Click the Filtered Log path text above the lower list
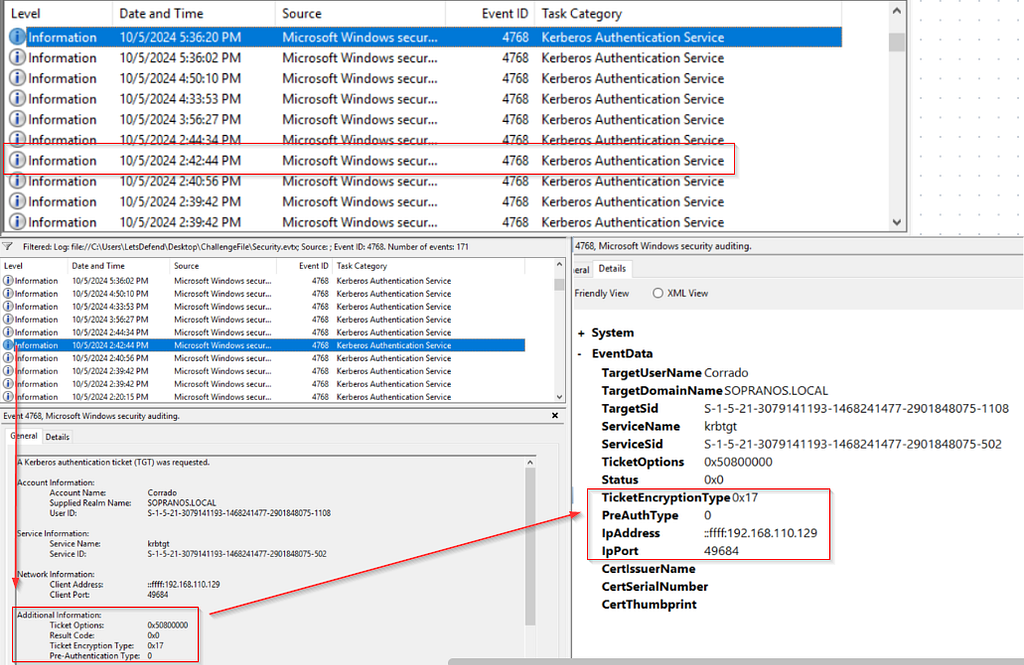Screen dimensions: 1024x665 246,247
